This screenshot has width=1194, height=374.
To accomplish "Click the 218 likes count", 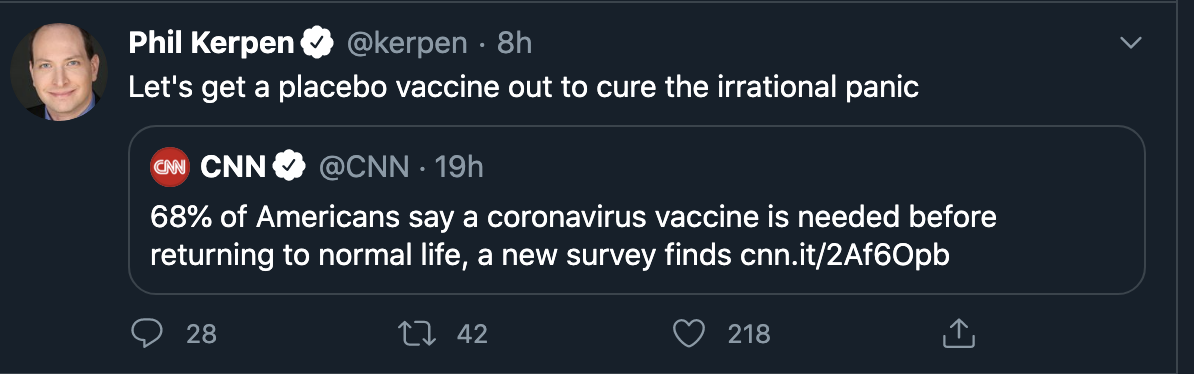I will (x=749, y=334).
